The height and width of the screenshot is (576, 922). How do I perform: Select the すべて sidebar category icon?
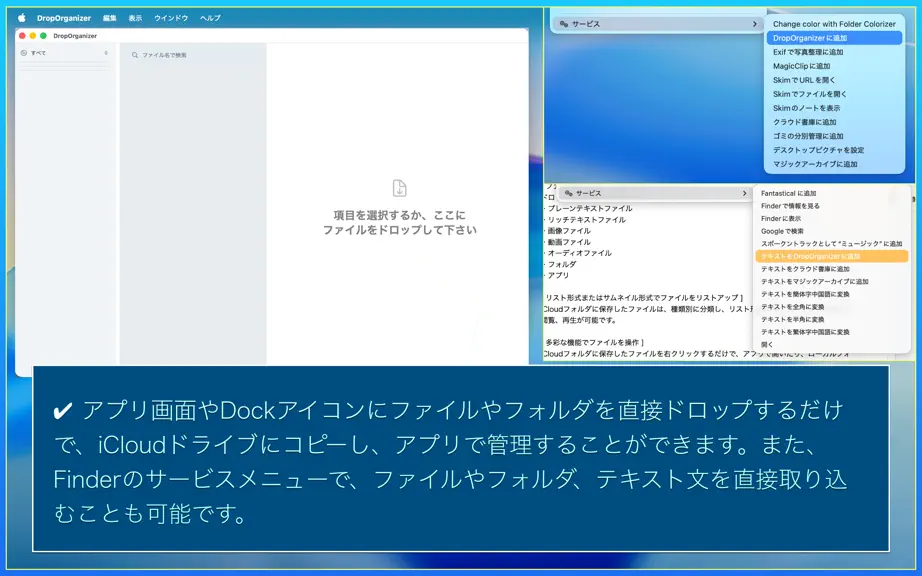point(24,53)
